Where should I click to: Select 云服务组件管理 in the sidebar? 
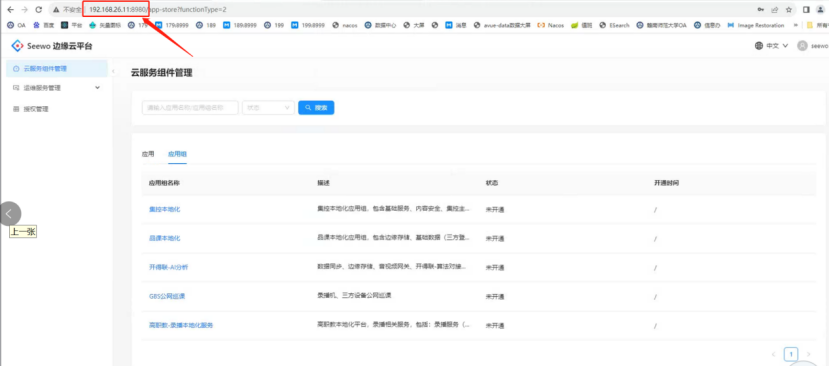56,69
